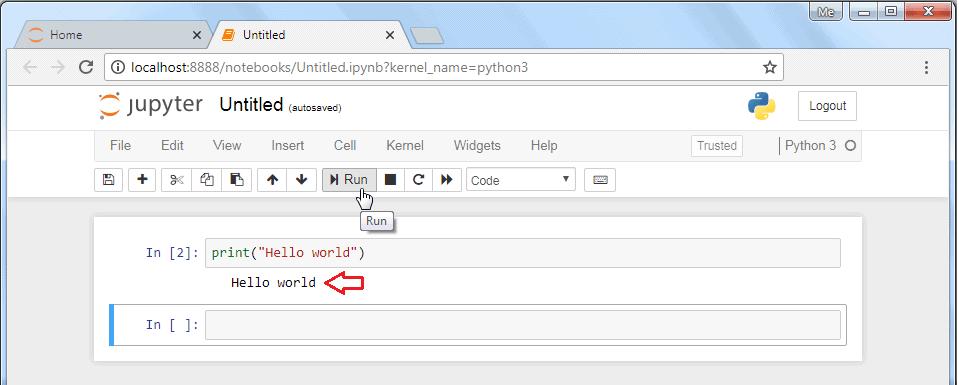This screenshot has height=385, width=959.
Task: Paste cells below icon
Action: click(237, 180)
